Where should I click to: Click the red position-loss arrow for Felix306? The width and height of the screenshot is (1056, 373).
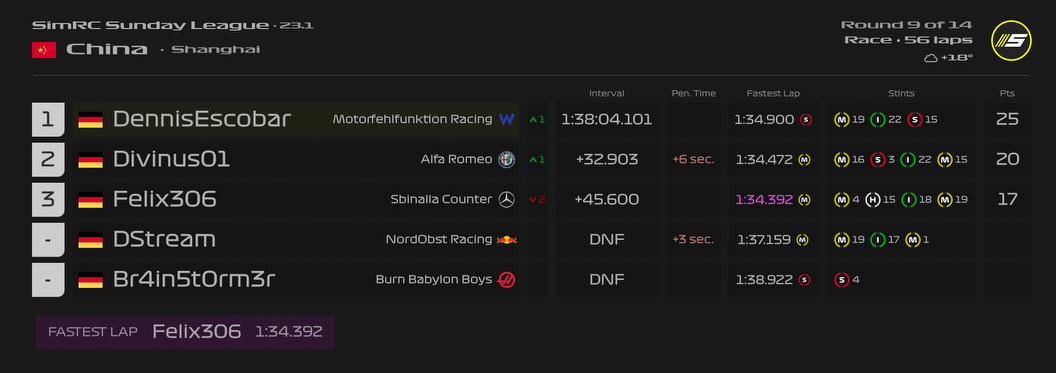tap(533, 200)
